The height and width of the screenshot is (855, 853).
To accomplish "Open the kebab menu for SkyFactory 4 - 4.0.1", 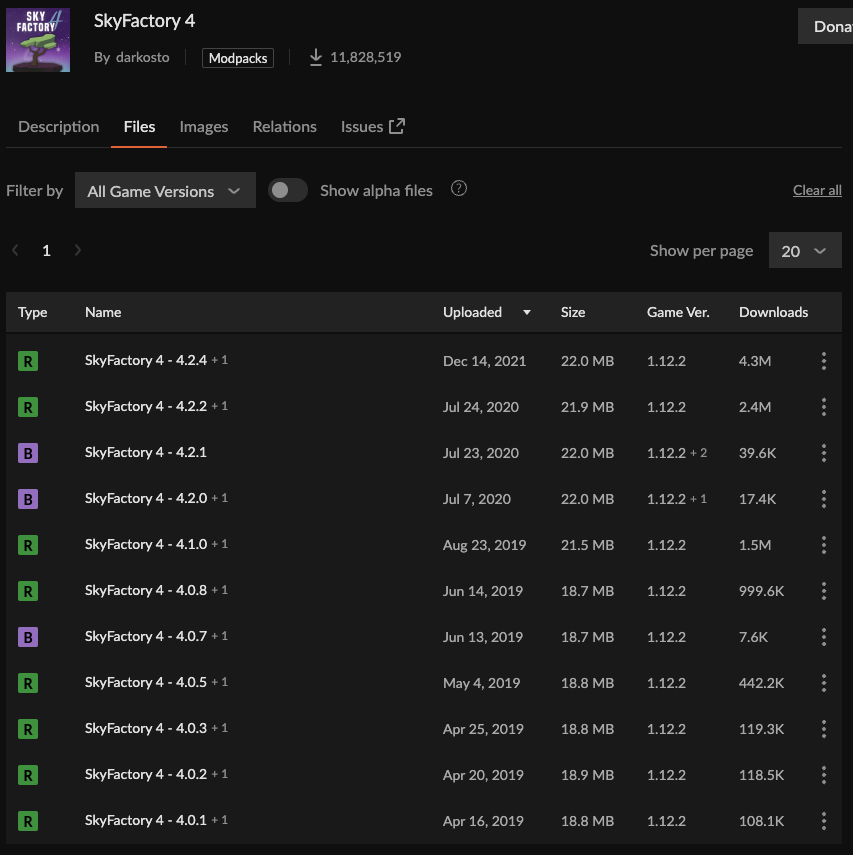I will pyautogui.click(x=824, y=821).
